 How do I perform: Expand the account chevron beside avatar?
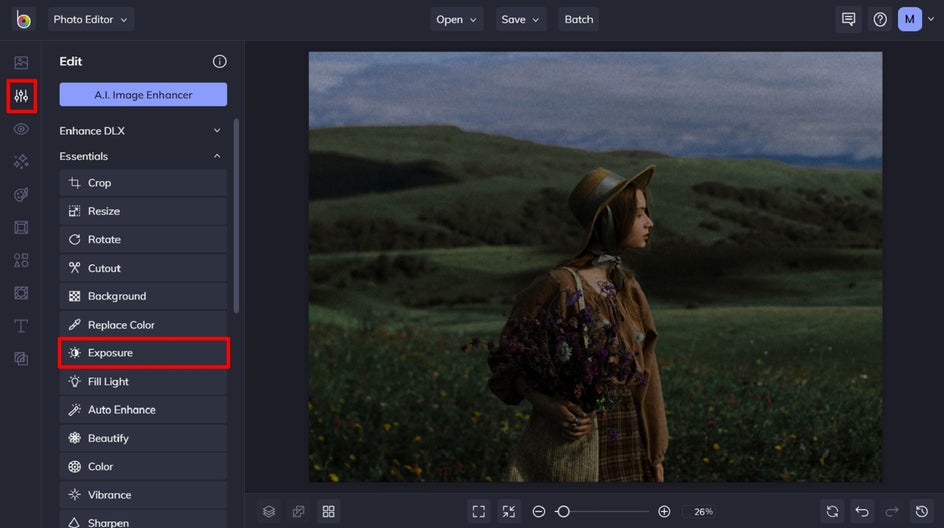(931, 19)
